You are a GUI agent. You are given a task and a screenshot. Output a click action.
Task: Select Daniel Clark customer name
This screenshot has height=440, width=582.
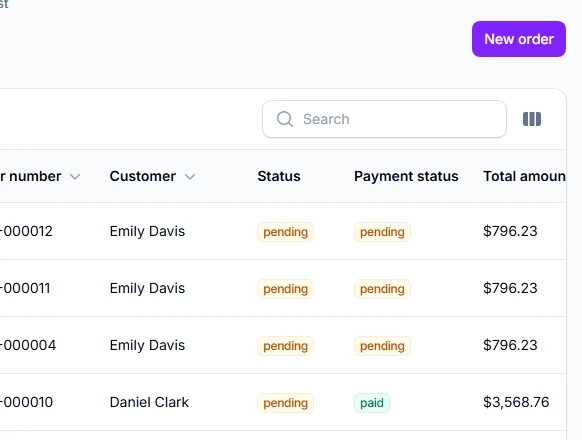tap(149, 402)
